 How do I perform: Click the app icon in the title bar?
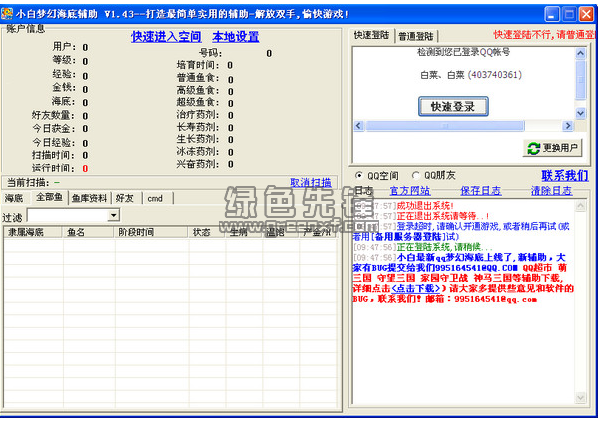click(x=7, y=14)
